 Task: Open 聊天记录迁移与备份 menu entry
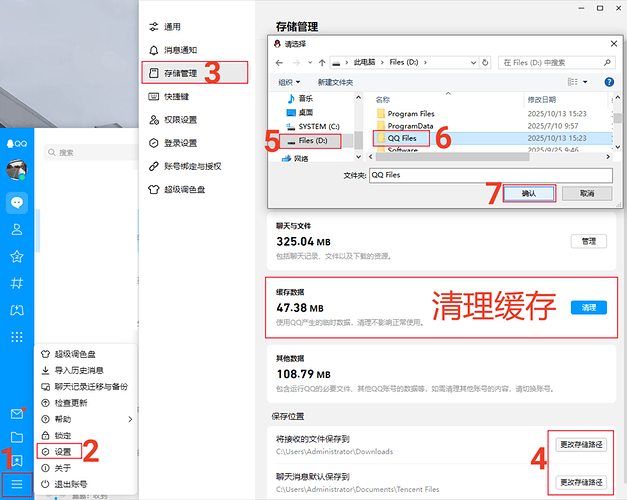click(x=86, y=387)
